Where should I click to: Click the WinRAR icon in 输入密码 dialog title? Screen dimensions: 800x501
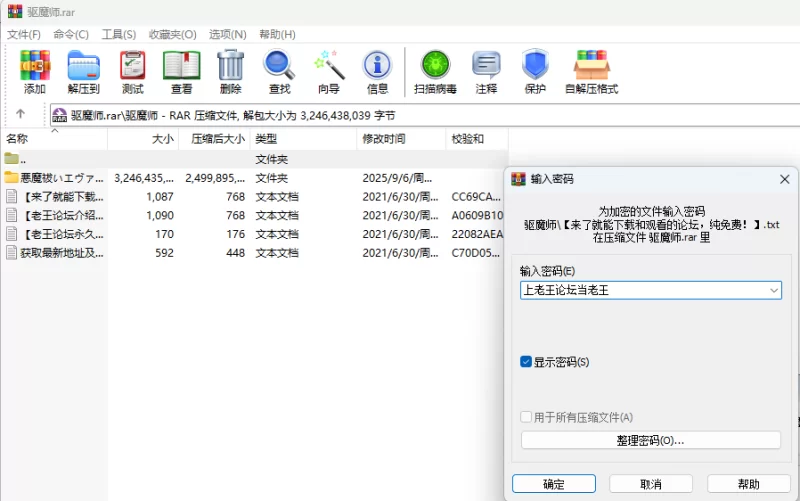(518, 179)
